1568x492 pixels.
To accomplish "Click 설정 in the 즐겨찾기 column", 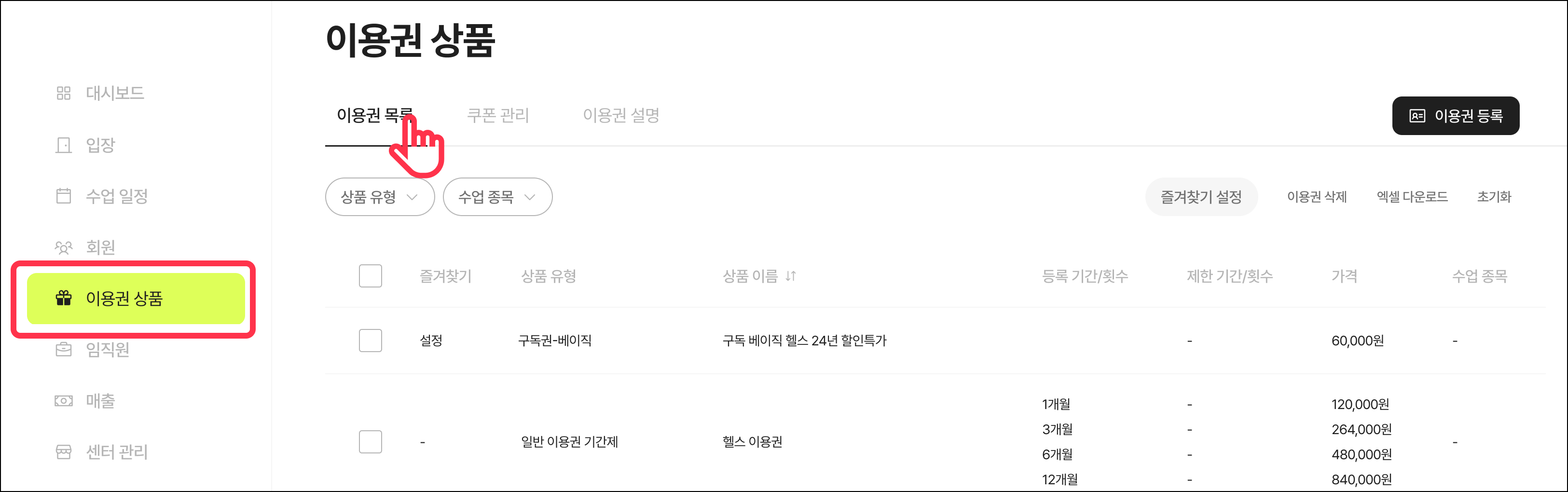I will pos(431,341).
